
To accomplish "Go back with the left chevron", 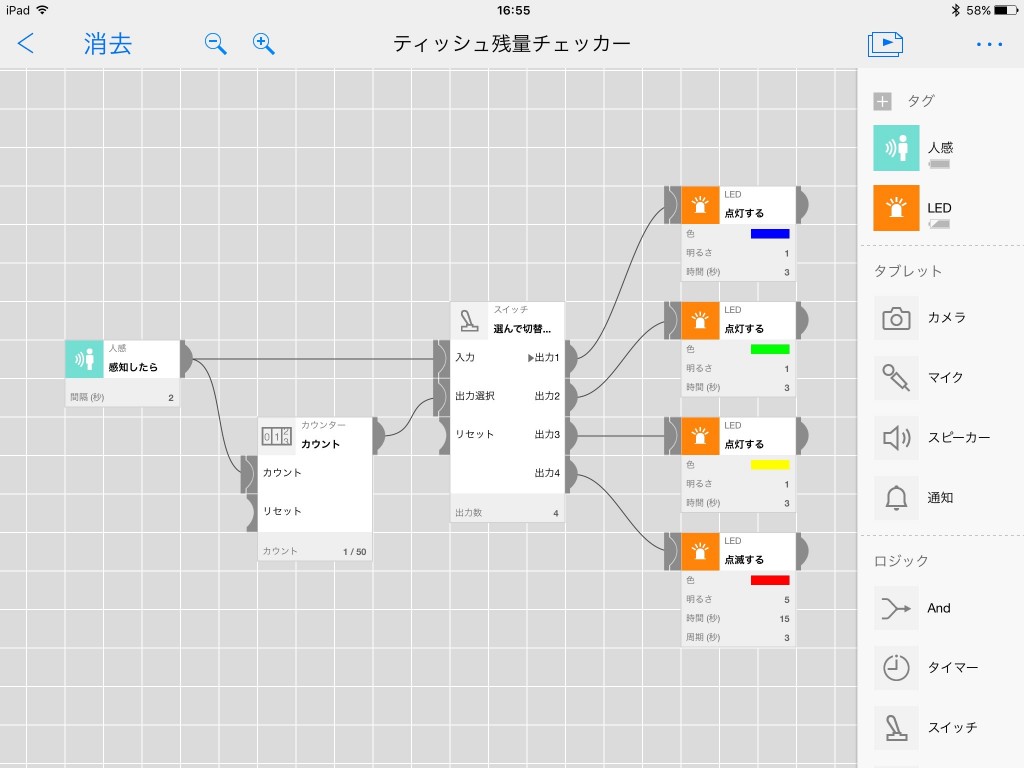I will pos(25,44).
